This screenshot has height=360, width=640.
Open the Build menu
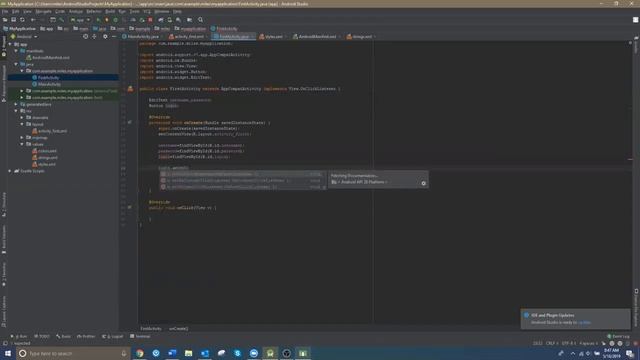coord(110,11)
